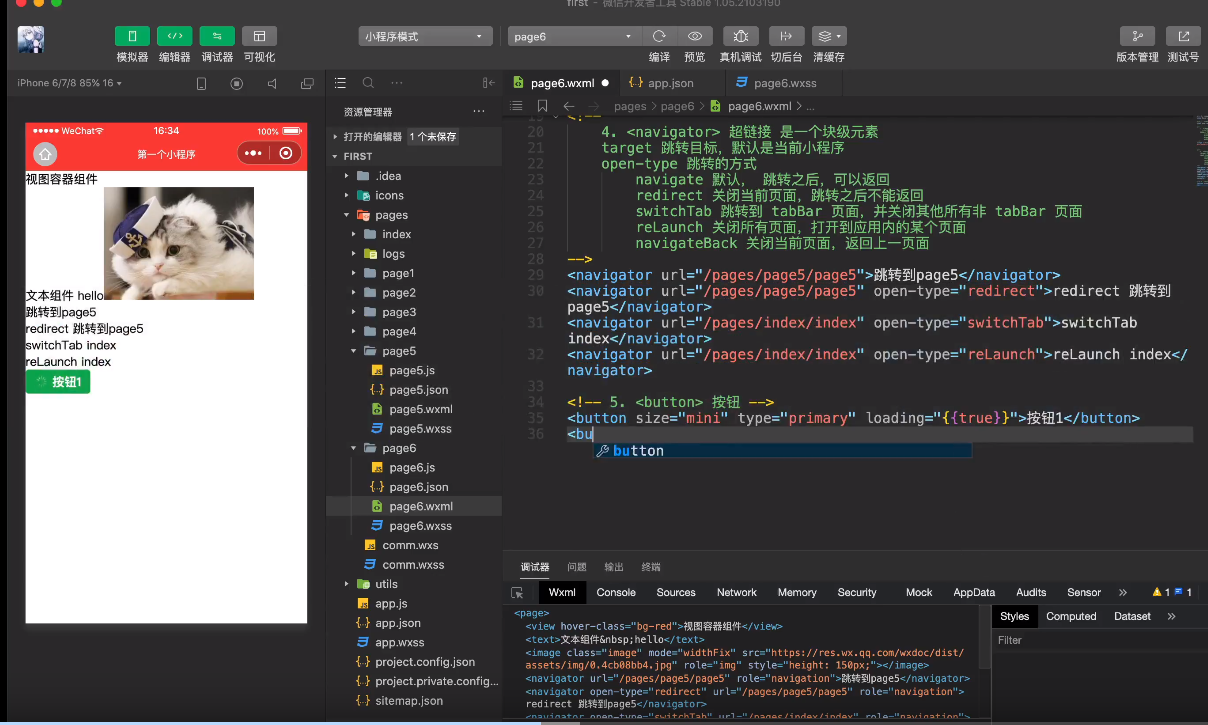Toggle the simulator (模拟器) panel
Viewport: 1208px width, 725px height.
point(132,36)
